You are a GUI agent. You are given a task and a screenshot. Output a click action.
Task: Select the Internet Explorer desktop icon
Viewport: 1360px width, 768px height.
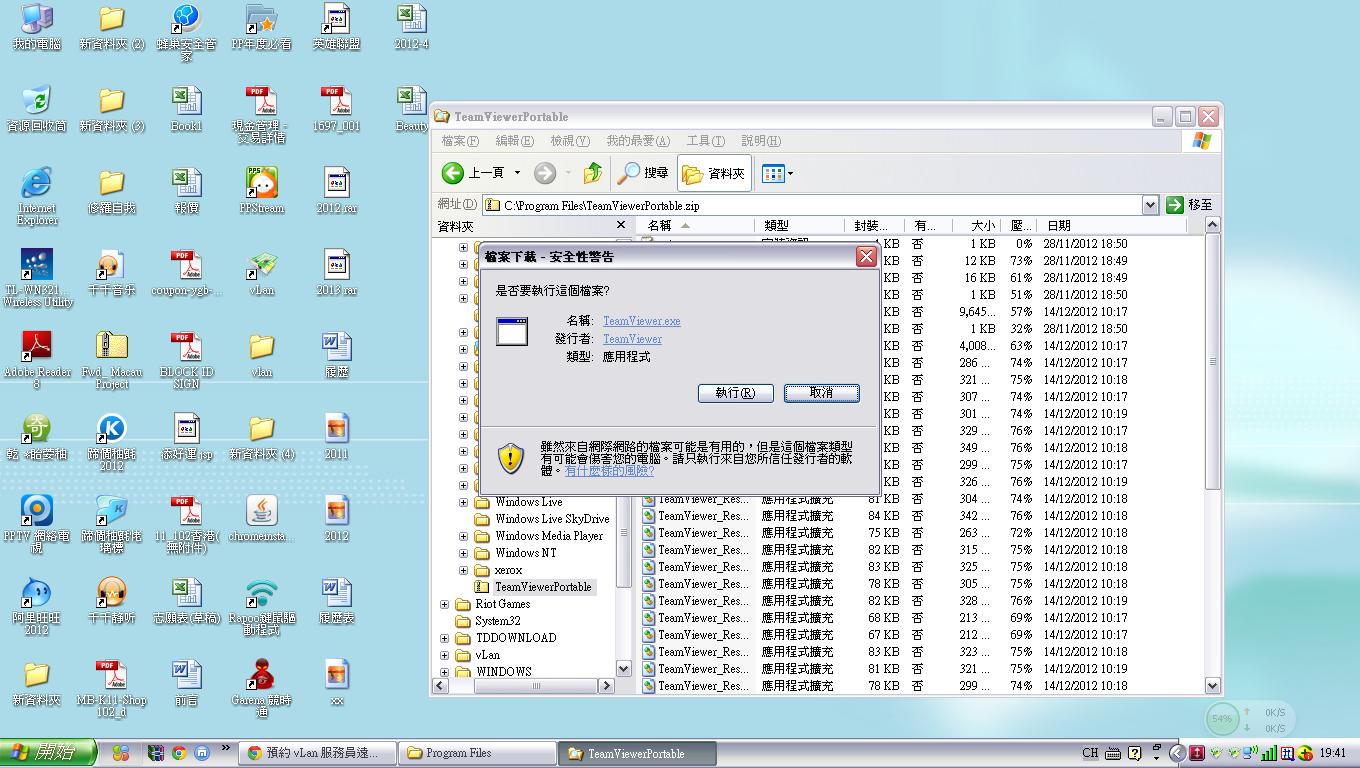tap(37, 184)
